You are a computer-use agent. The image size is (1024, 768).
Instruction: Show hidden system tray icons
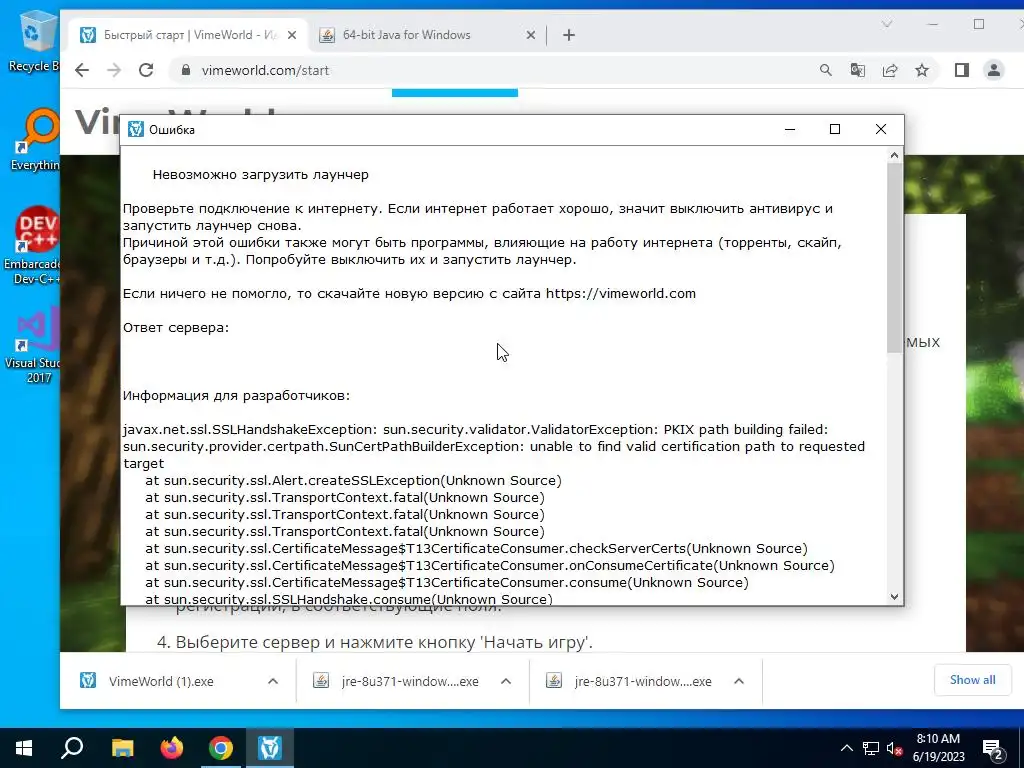846,748
